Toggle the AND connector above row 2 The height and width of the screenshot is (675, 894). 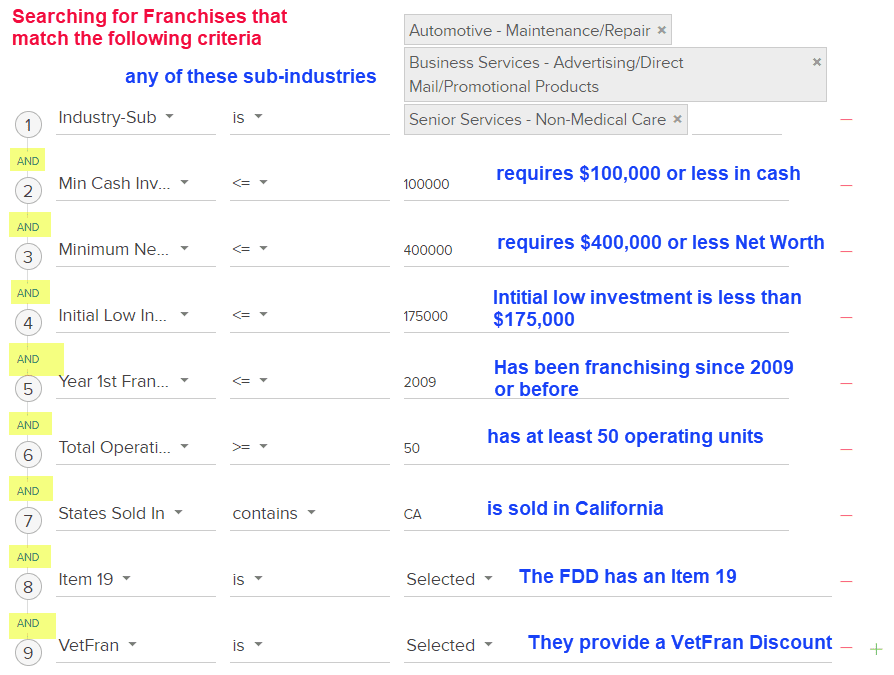[x=28, y=161]
